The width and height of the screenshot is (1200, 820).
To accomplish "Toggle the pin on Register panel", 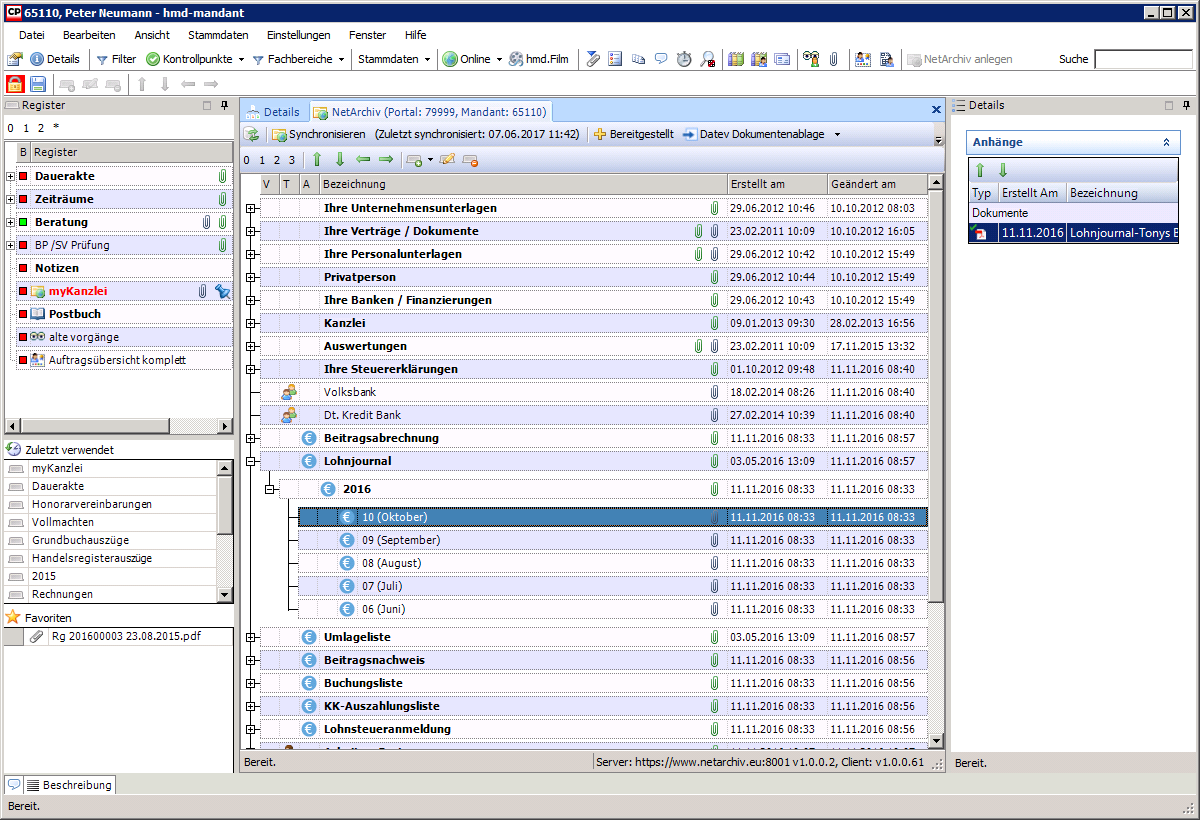I will (x=226, y=105).
